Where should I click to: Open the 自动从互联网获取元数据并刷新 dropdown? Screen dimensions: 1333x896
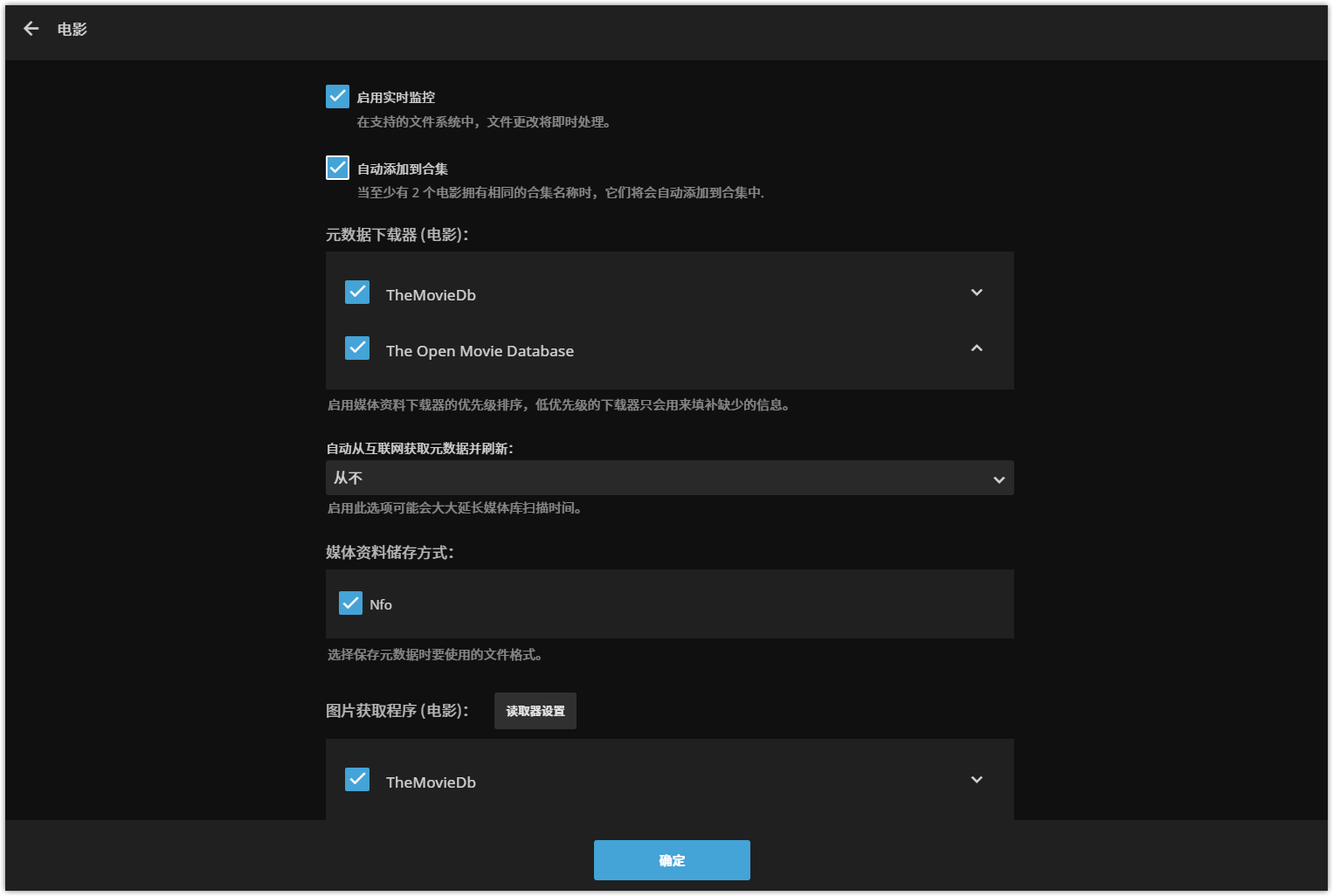point(670,478)
